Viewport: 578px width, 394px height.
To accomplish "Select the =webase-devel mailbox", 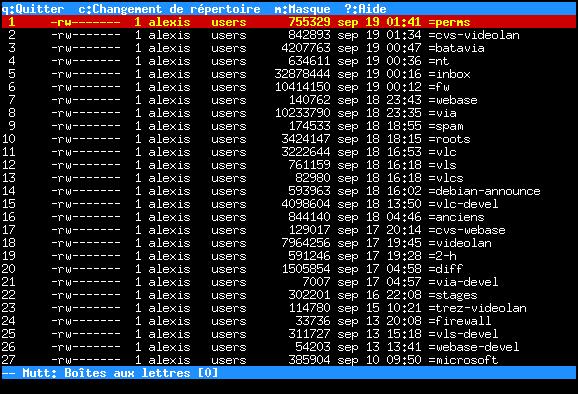I will (289, 347).
